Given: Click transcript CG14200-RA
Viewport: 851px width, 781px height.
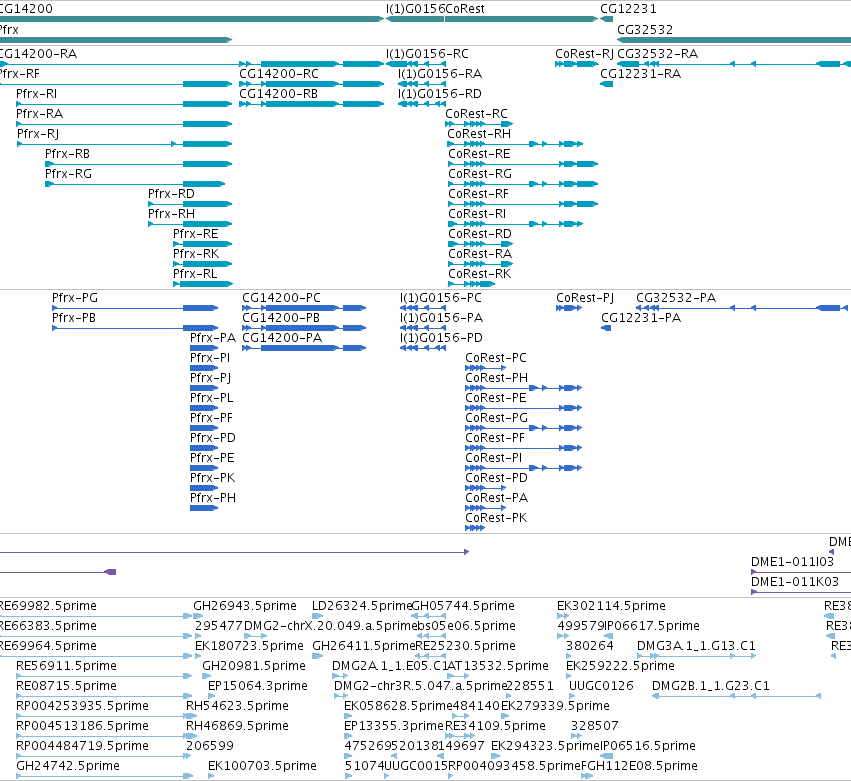Looking at the screenshot, I should [x=192, y=64].
